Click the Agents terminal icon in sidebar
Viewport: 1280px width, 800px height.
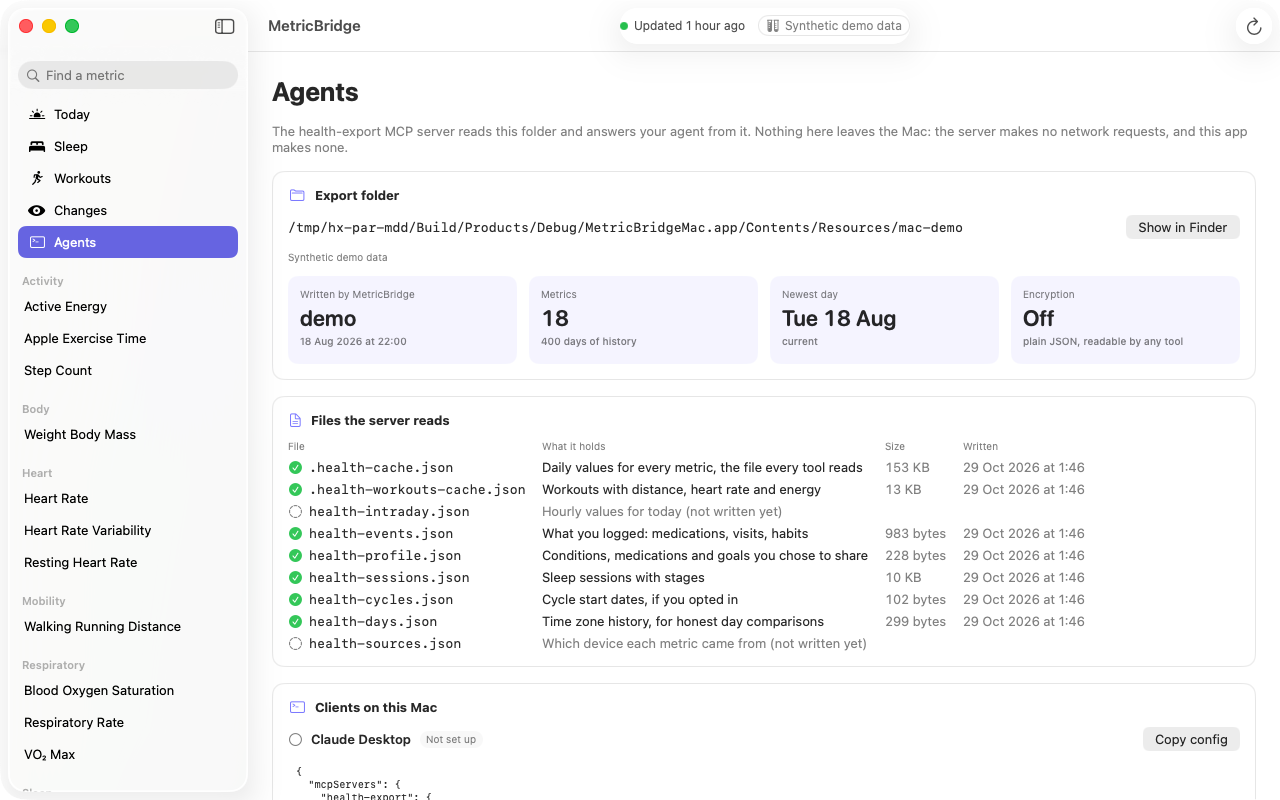[37, 242]
